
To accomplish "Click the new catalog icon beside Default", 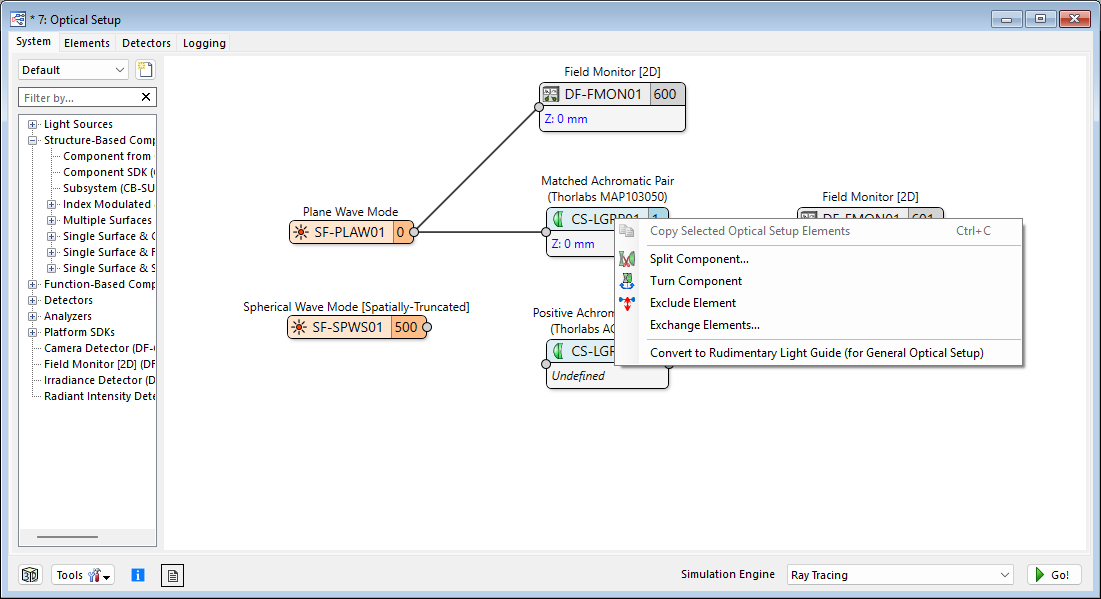I will pyautogui.click(x=145, y=70).
